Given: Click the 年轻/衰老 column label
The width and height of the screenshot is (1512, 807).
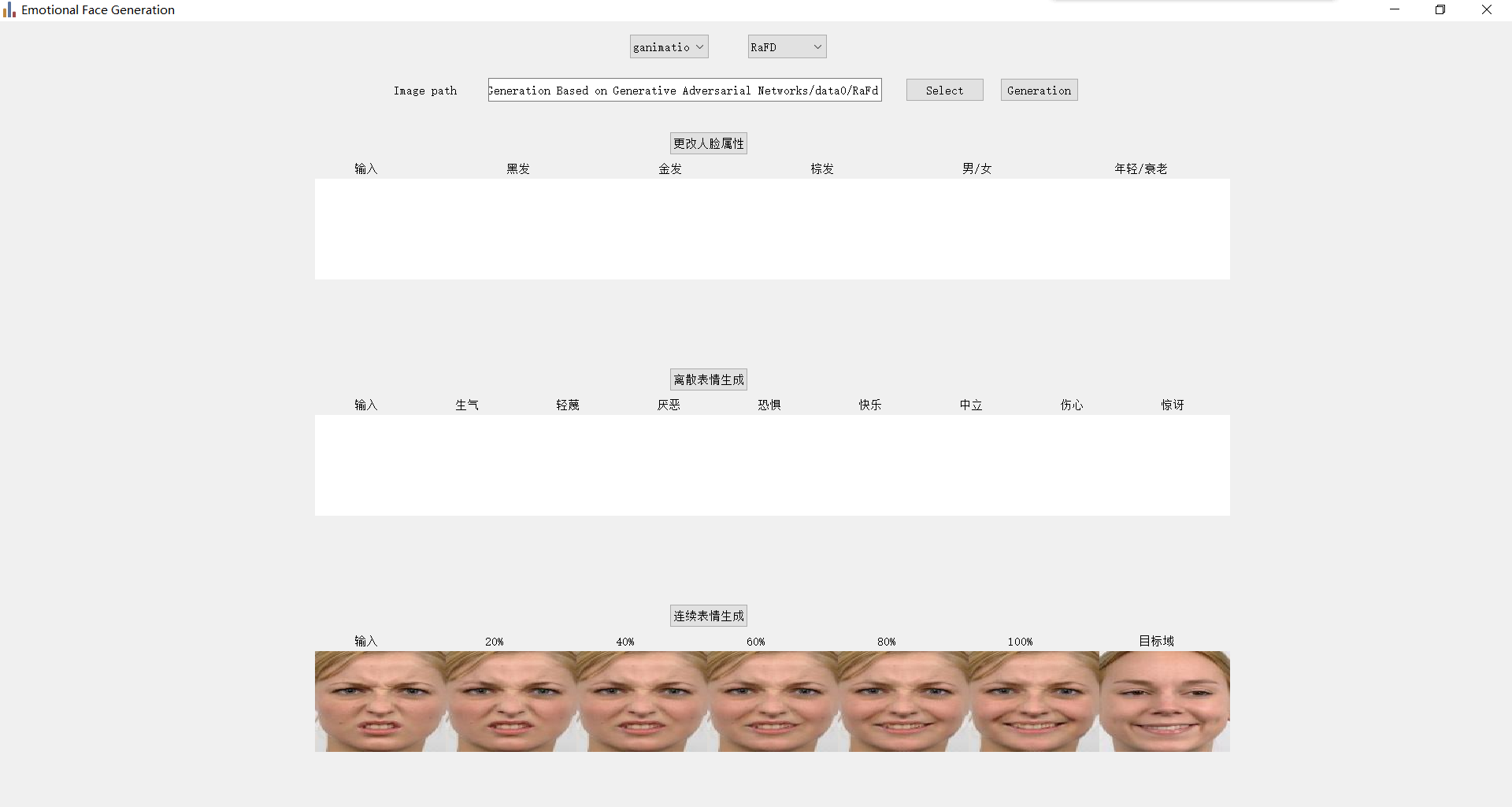Looking at the screenshot, I should click(x=1140, y=168).
